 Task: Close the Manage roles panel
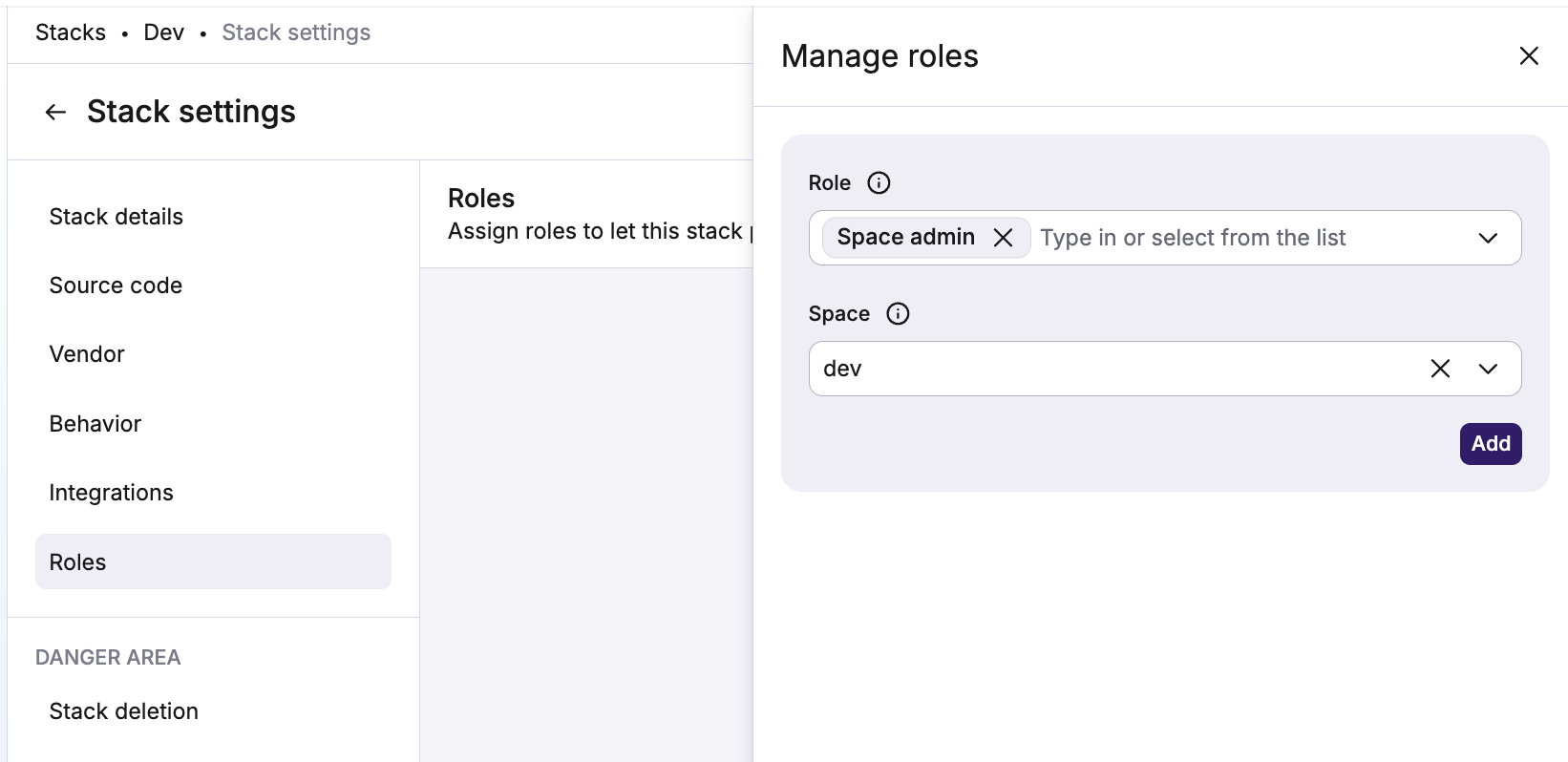pos(1528,56)
